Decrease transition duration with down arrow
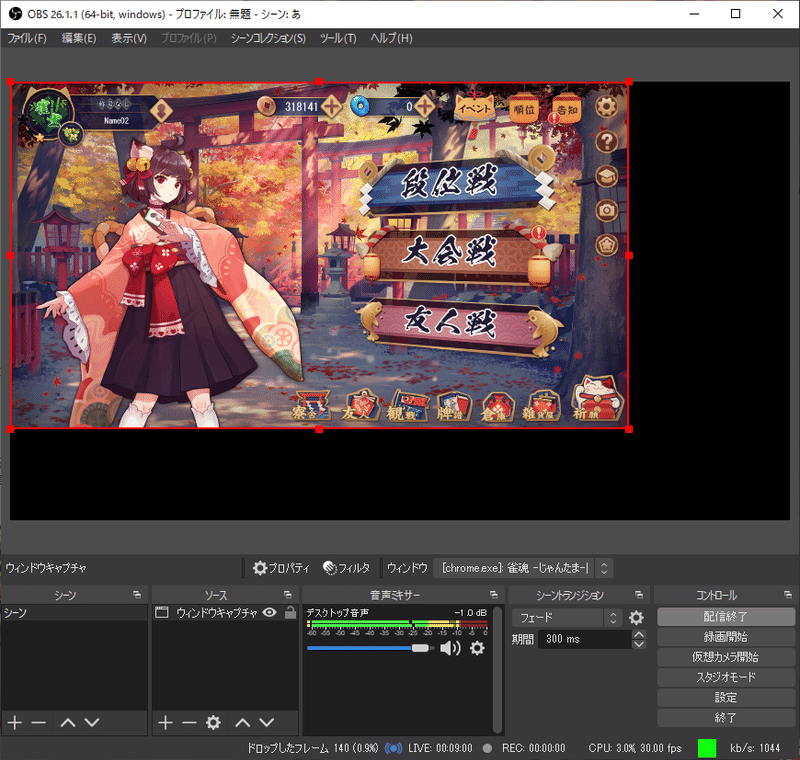Viewport: 800px width, 760px height. click(639, 644)
